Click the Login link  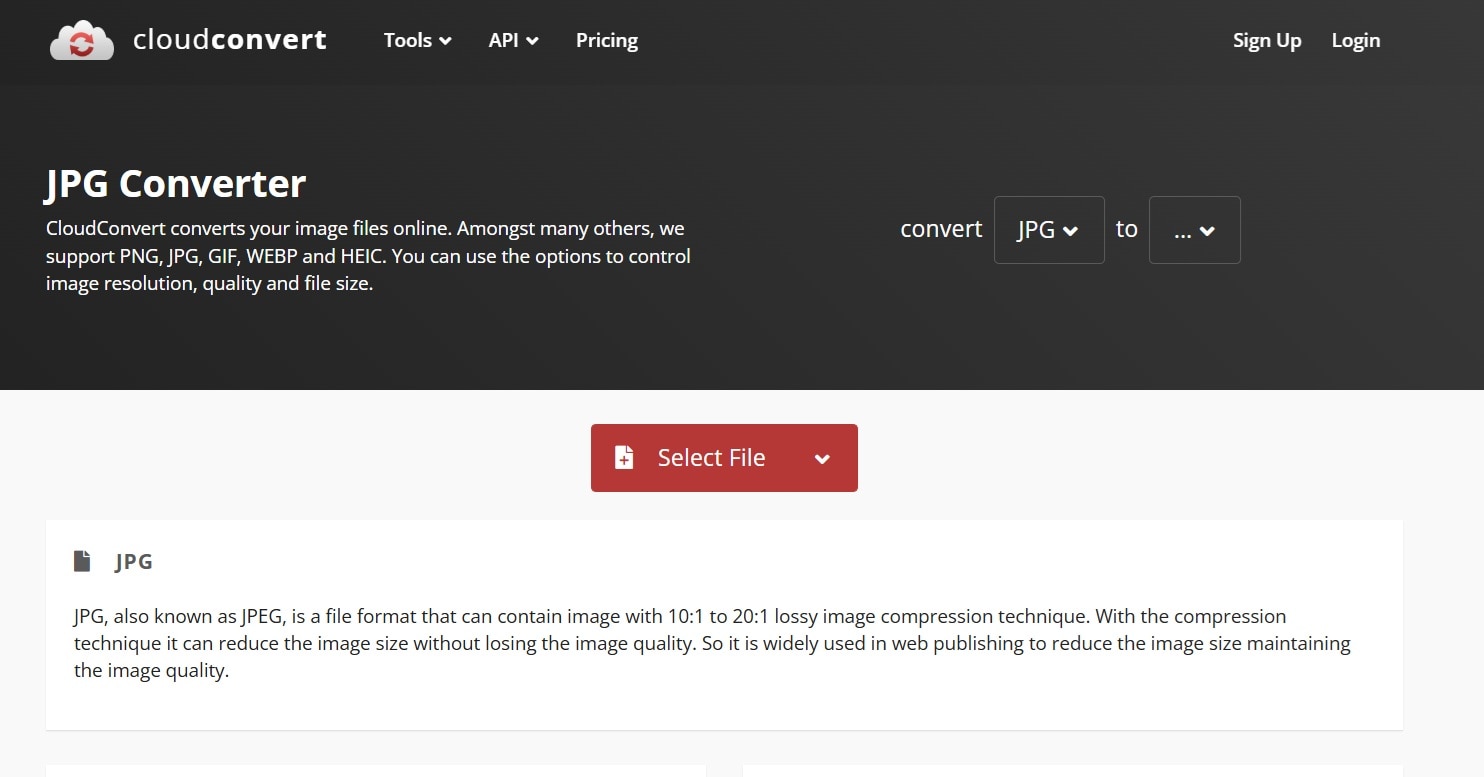click(1355, 40)
